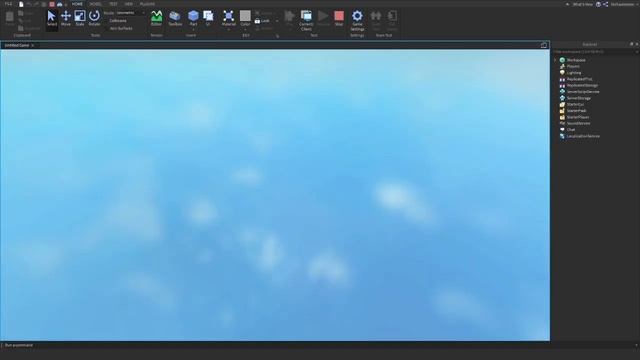The image size is (640, 360).
Task: Click the StarterPack icon
Action: click(x=562, y=111)
